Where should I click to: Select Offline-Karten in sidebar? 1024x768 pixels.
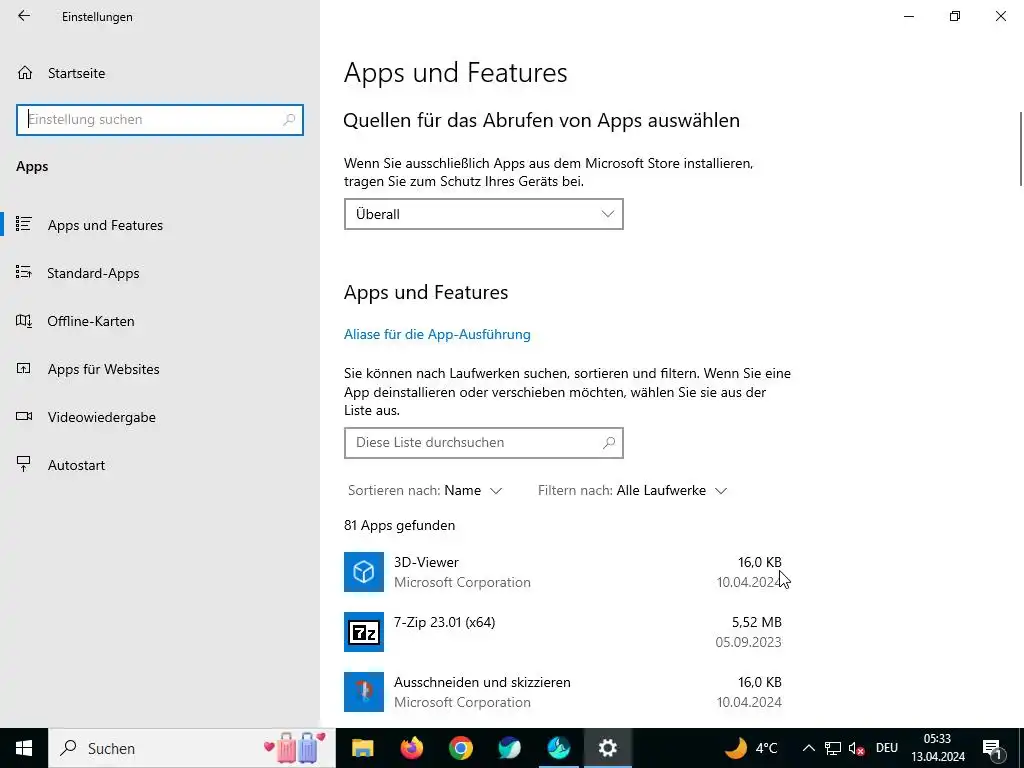91,321
